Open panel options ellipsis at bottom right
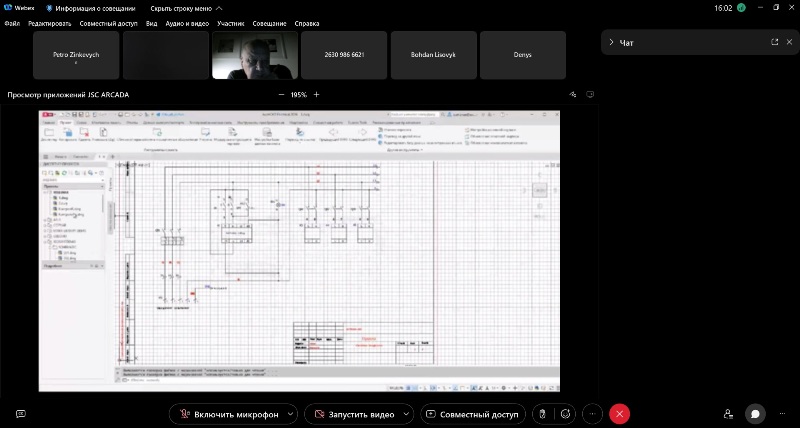The width and height of the screenshot is (800, 428). 782,414
